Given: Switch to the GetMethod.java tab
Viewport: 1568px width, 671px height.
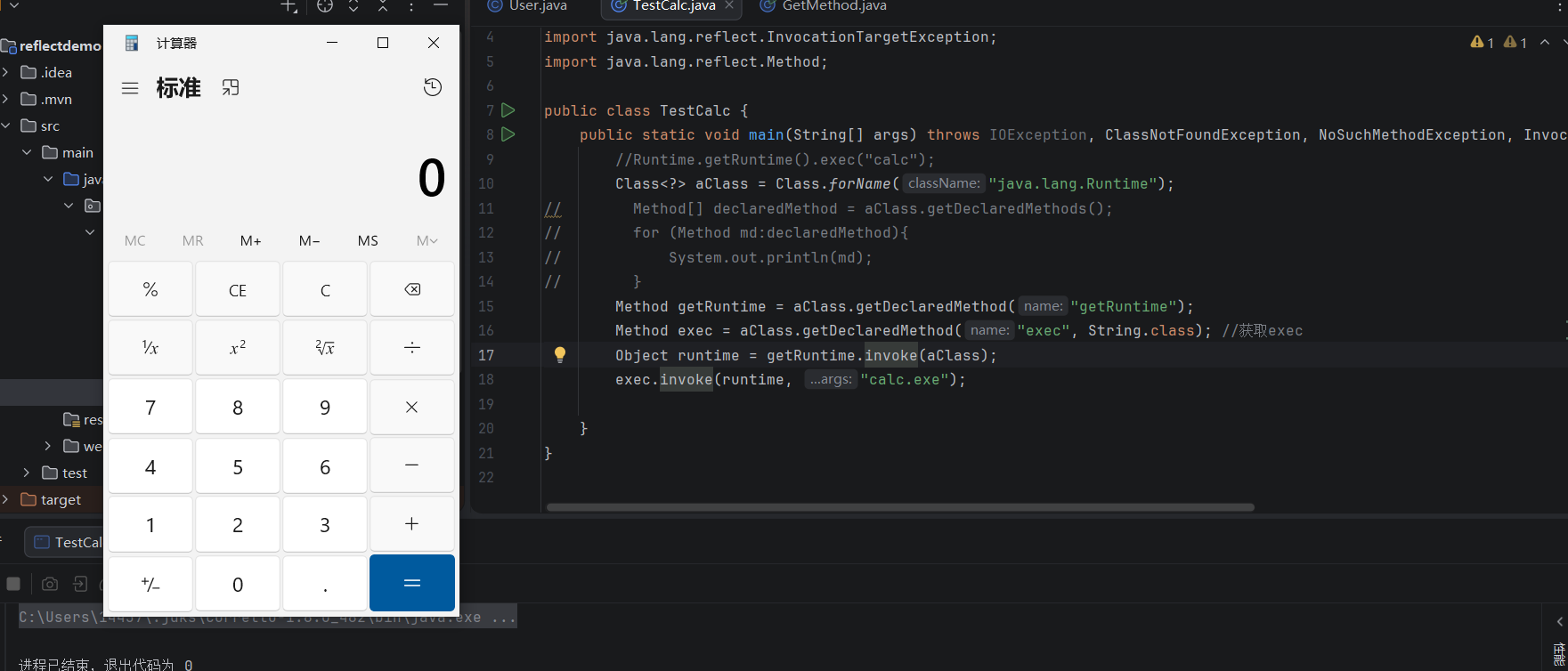Looking at the screenshot, I should click(823, 6).
